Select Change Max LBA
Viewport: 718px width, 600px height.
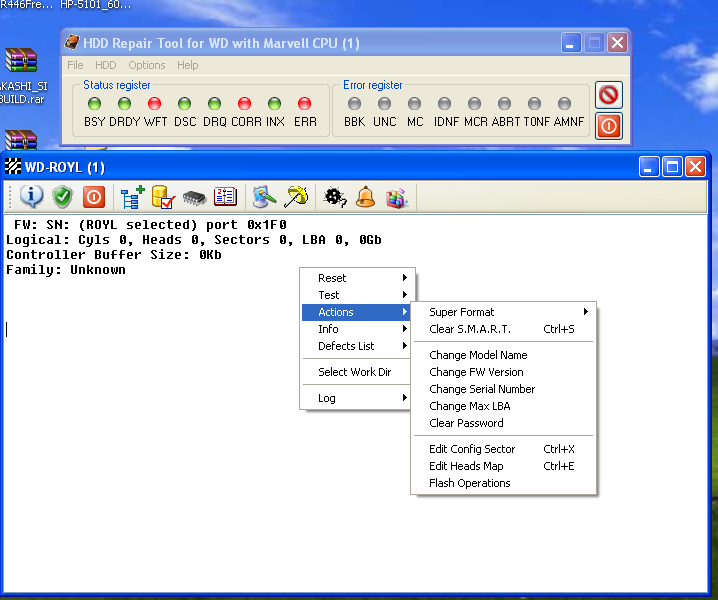click(503, 406)
